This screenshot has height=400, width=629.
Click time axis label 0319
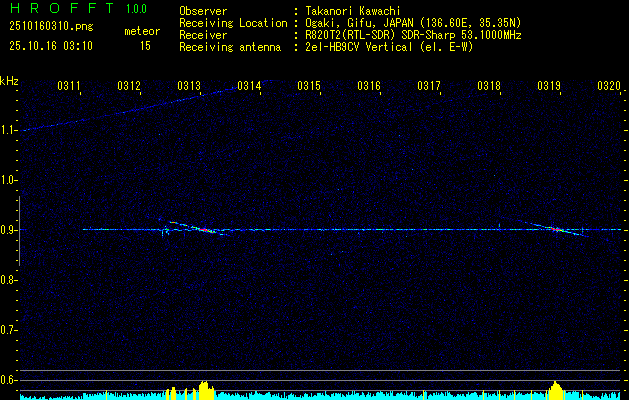tap(548, 85)
